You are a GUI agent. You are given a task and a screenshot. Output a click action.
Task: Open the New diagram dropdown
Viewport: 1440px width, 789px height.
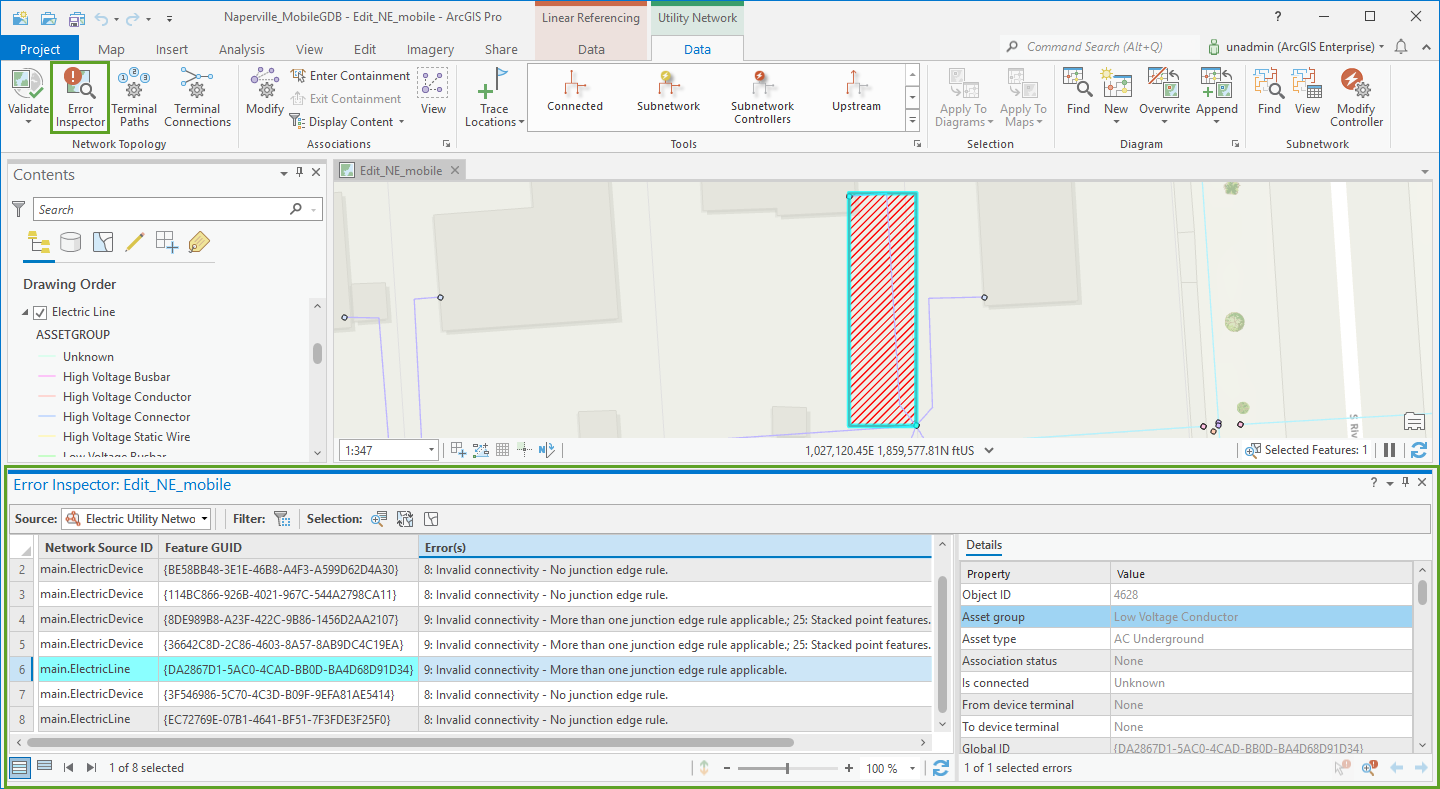click(x=1116, y=122)
